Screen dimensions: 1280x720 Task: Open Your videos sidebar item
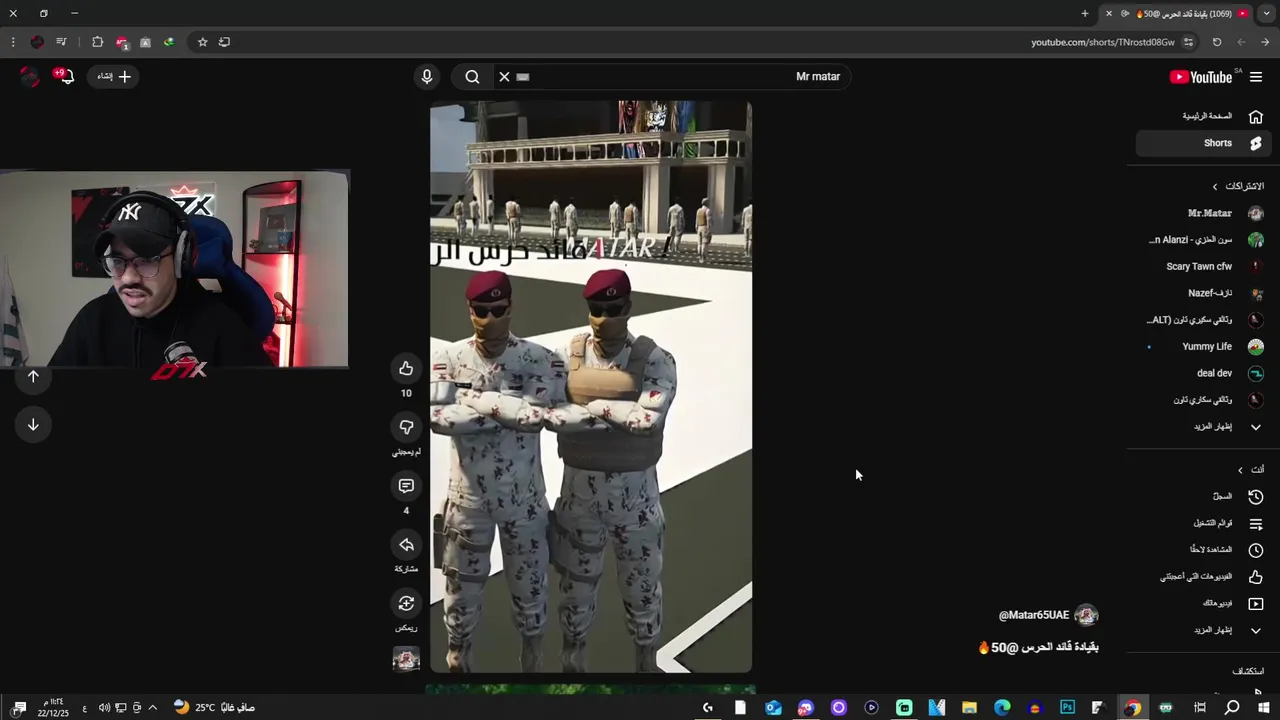pyautogui.click(x=1203, y=603)
